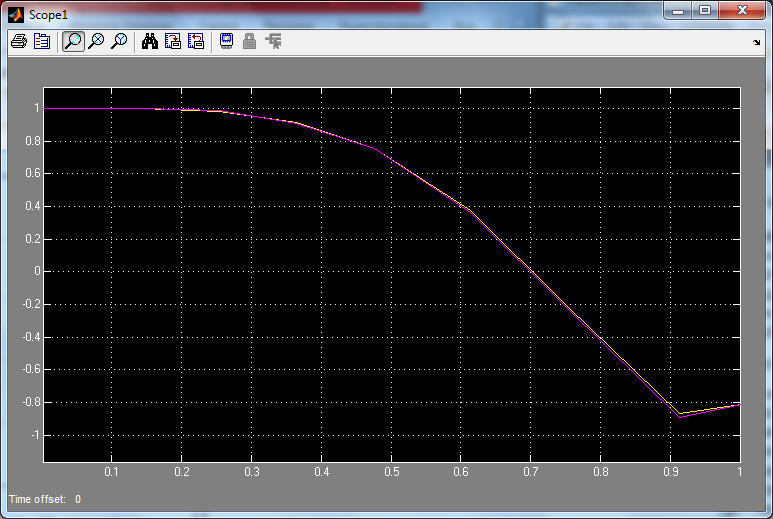This screenshot has height=519, width=773.
Task: Restore the saved axes settings
Action: [196, 41]
